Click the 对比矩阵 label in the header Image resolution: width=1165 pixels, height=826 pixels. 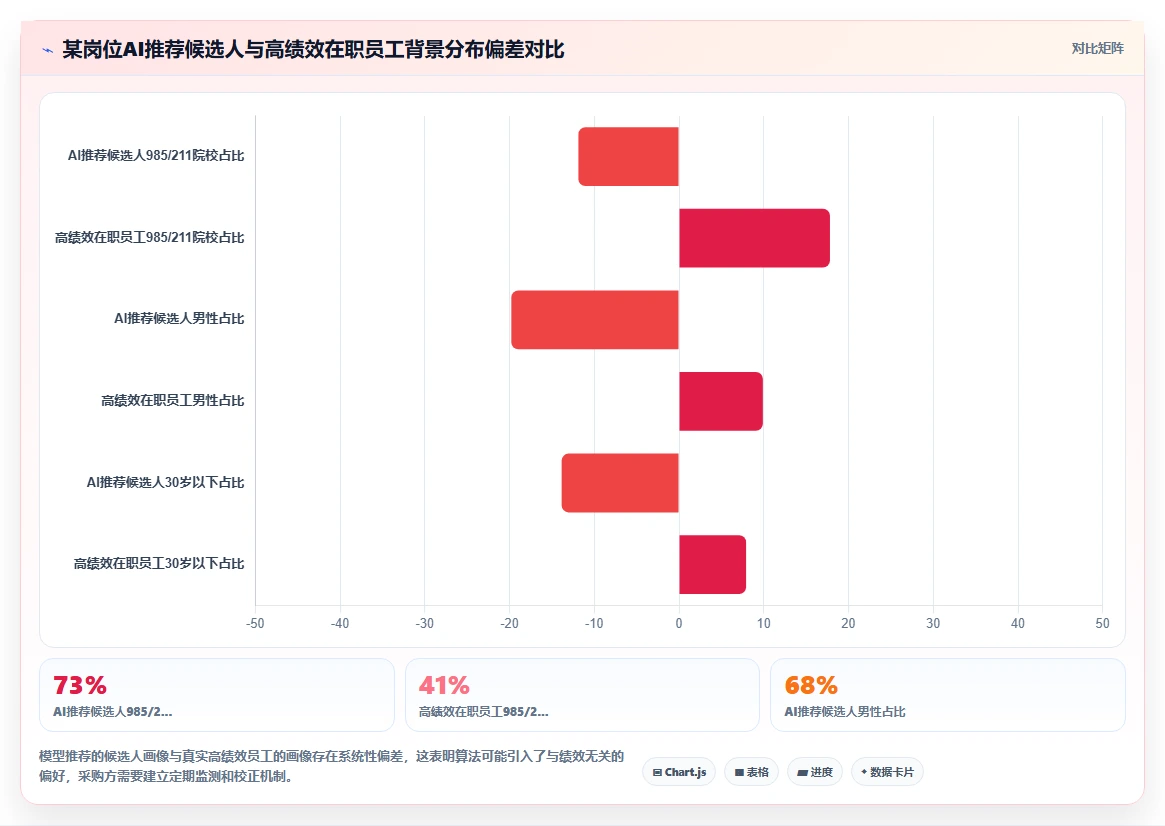point(1097,48)
